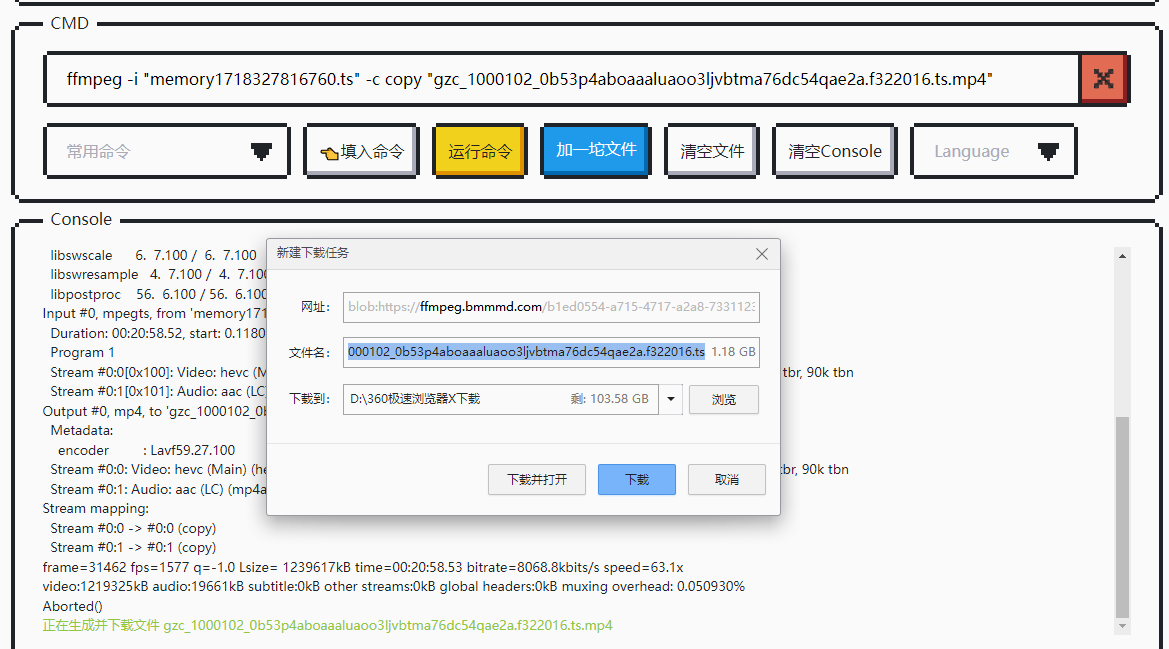Screen dimensions: 1169x649
Task: Cancel the download with 取消
Action: tap(727, 479)
